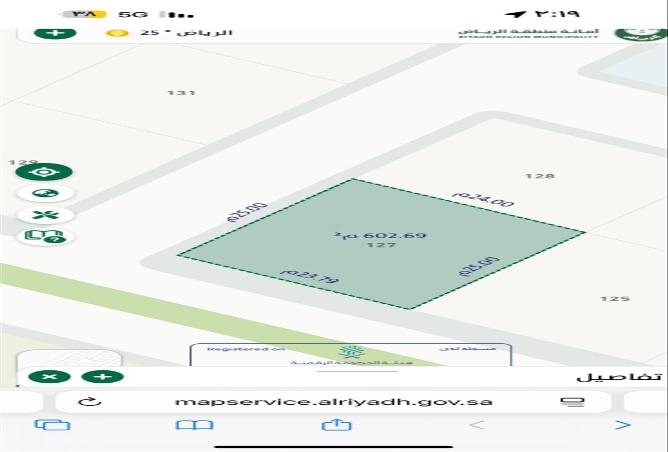Select the crossed-rulers measure tool

pyautogui.click(x=45, y=215)
